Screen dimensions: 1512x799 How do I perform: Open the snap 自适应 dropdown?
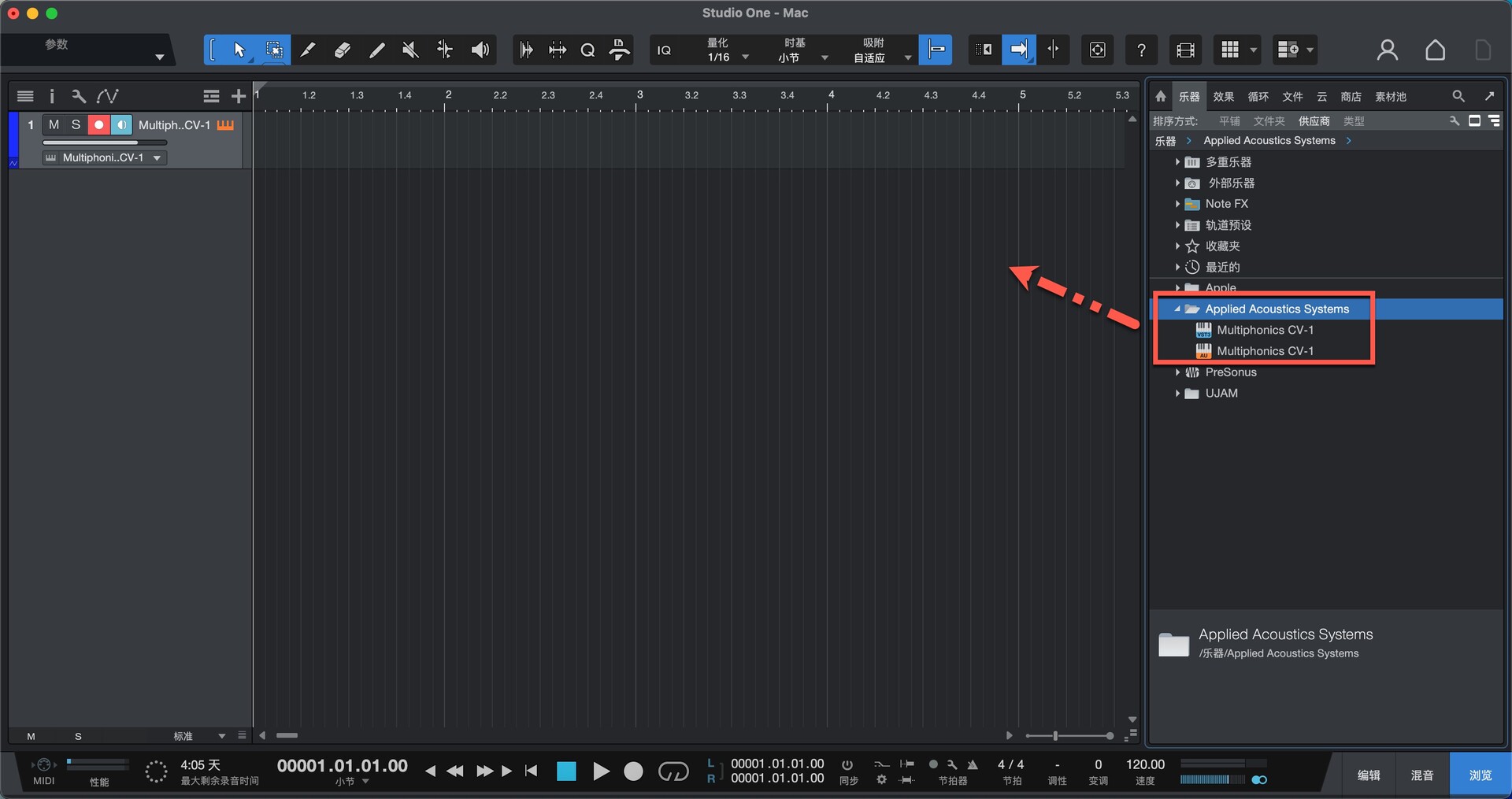click(907, 57)
